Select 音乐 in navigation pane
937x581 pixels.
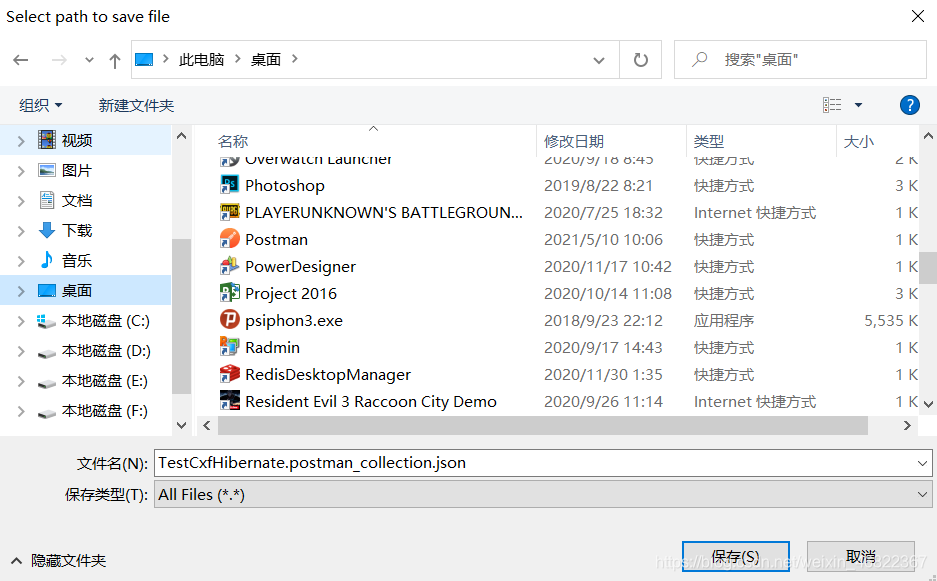76,261
